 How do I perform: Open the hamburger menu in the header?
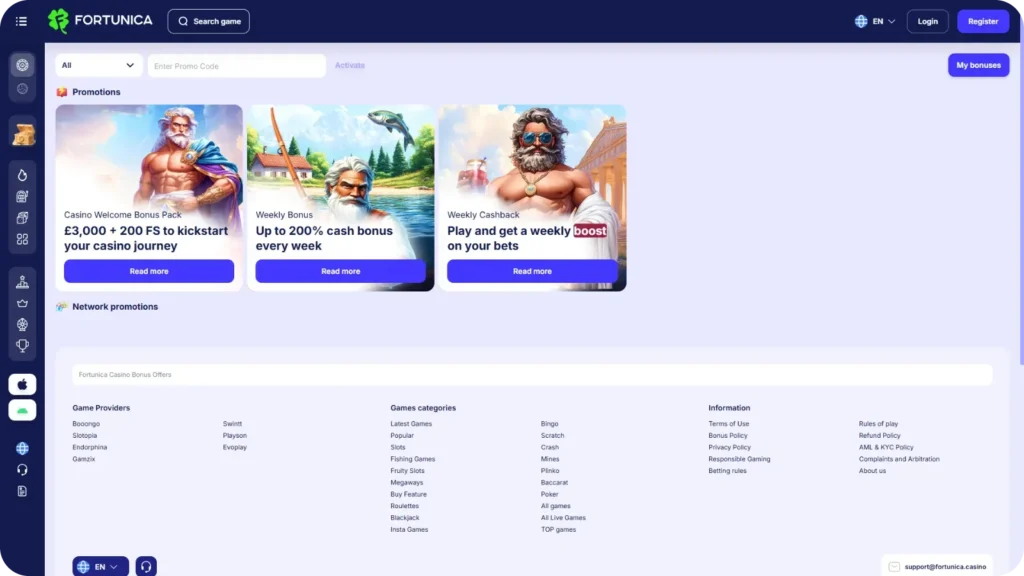pyautogui.click(x=21, y=22)
